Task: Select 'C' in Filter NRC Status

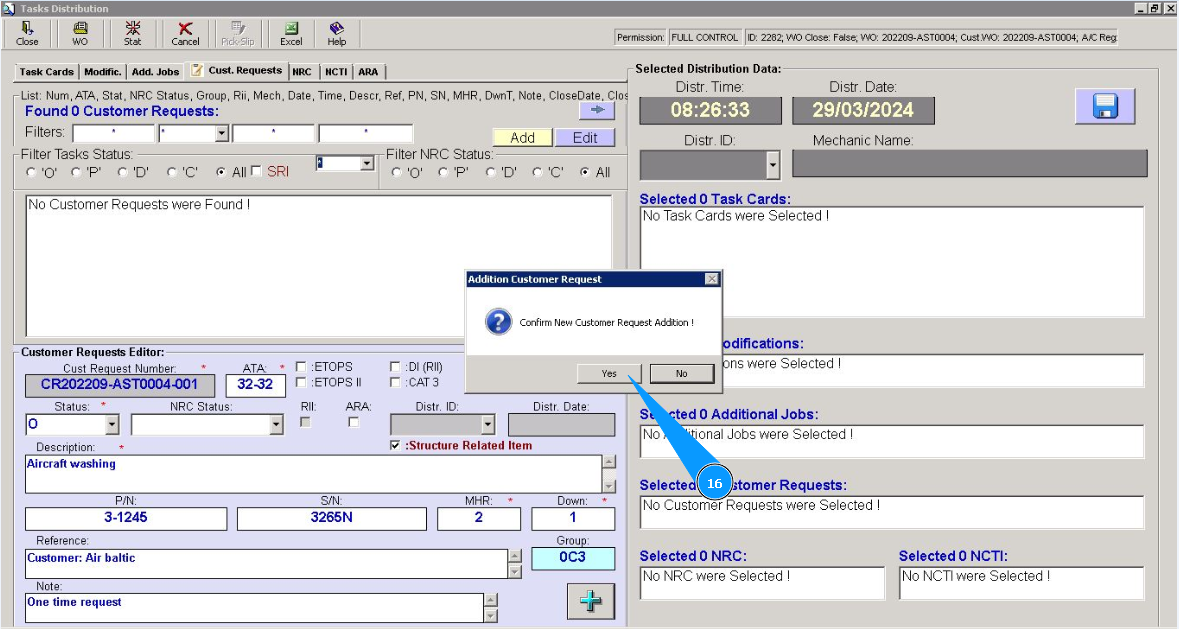Action: point(537,172)
